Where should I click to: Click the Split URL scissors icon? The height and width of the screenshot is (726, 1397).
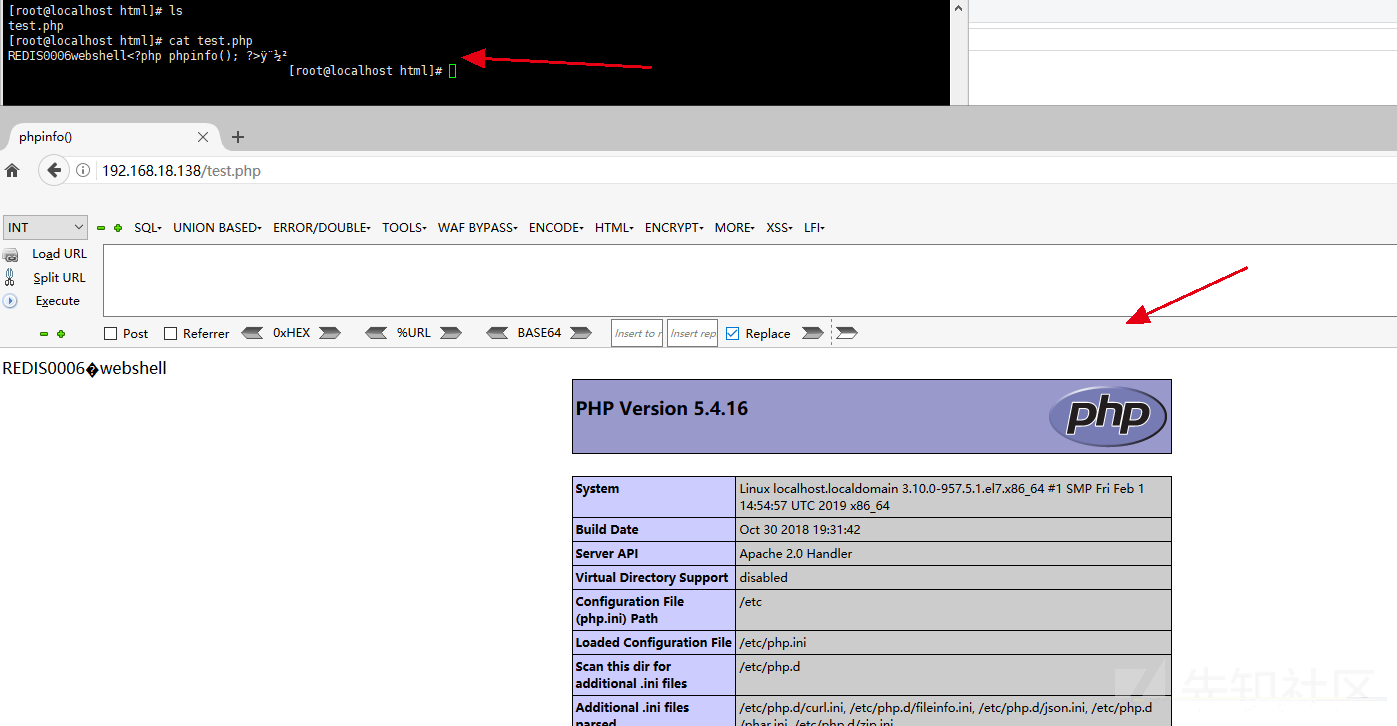pos(10,277)
